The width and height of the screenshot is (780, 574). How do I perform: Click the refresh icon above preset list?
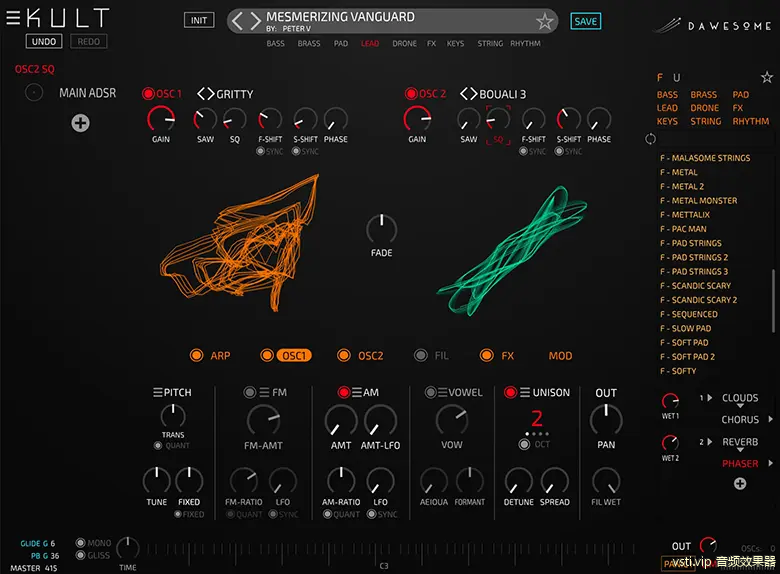[x=651, y=138]
